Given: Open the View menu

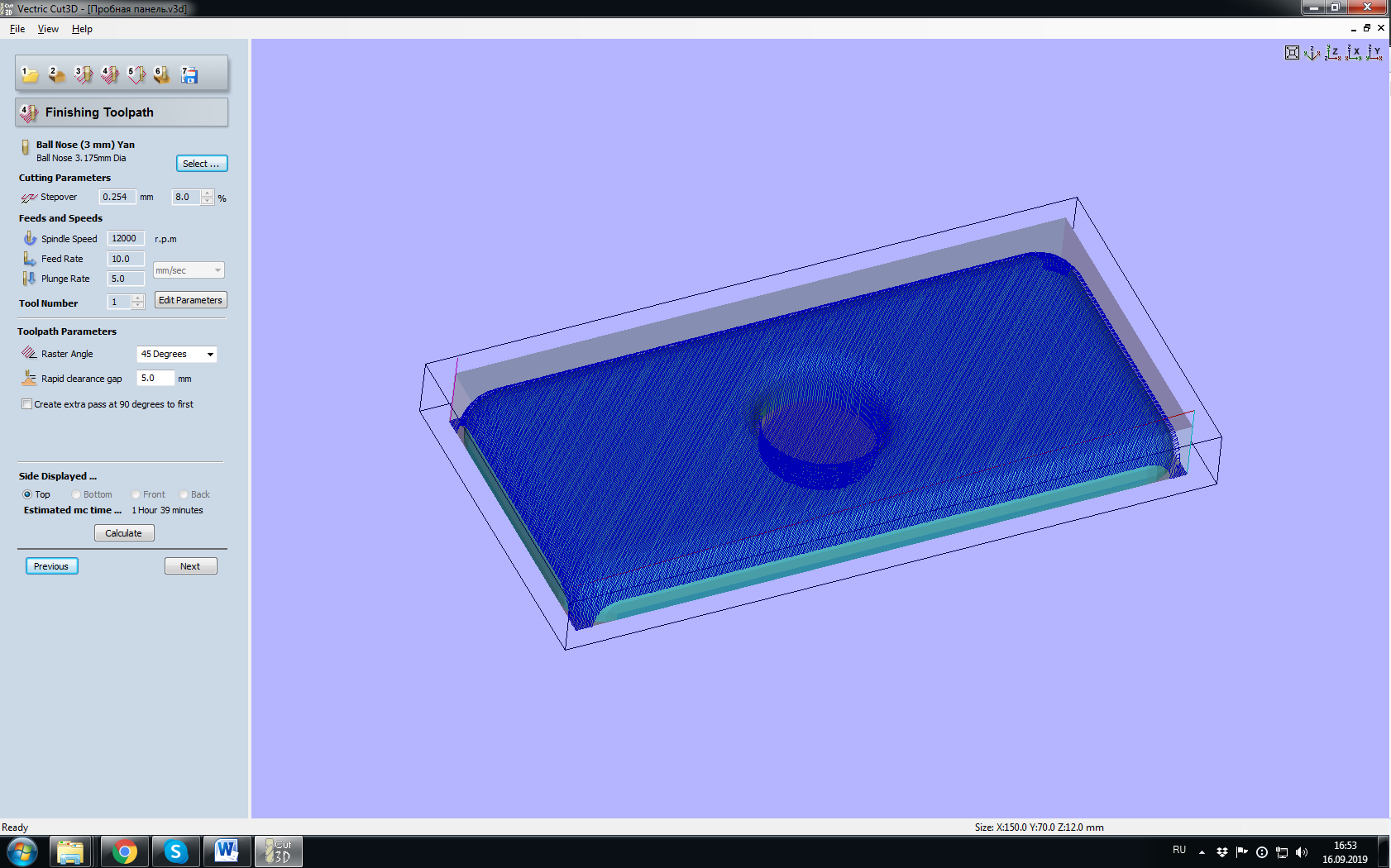Looking at the screenshot, I should click(x=48, y=29).
